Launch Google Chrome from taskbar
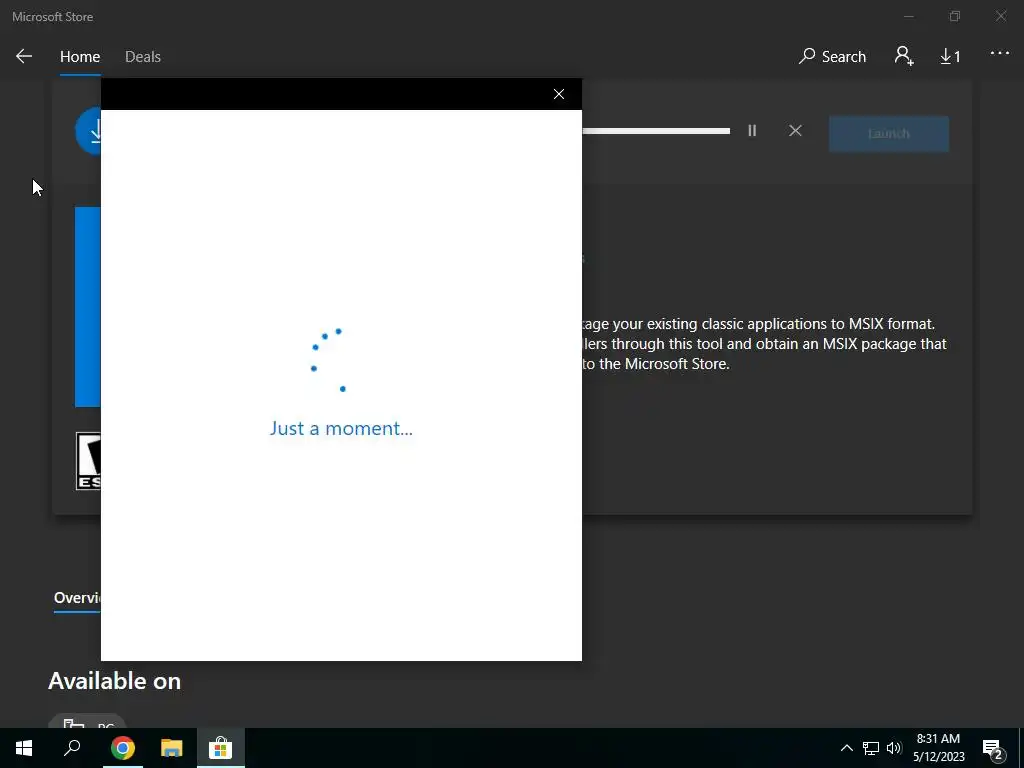This screenshot has width=1024, height=768. tap(122, 748)
